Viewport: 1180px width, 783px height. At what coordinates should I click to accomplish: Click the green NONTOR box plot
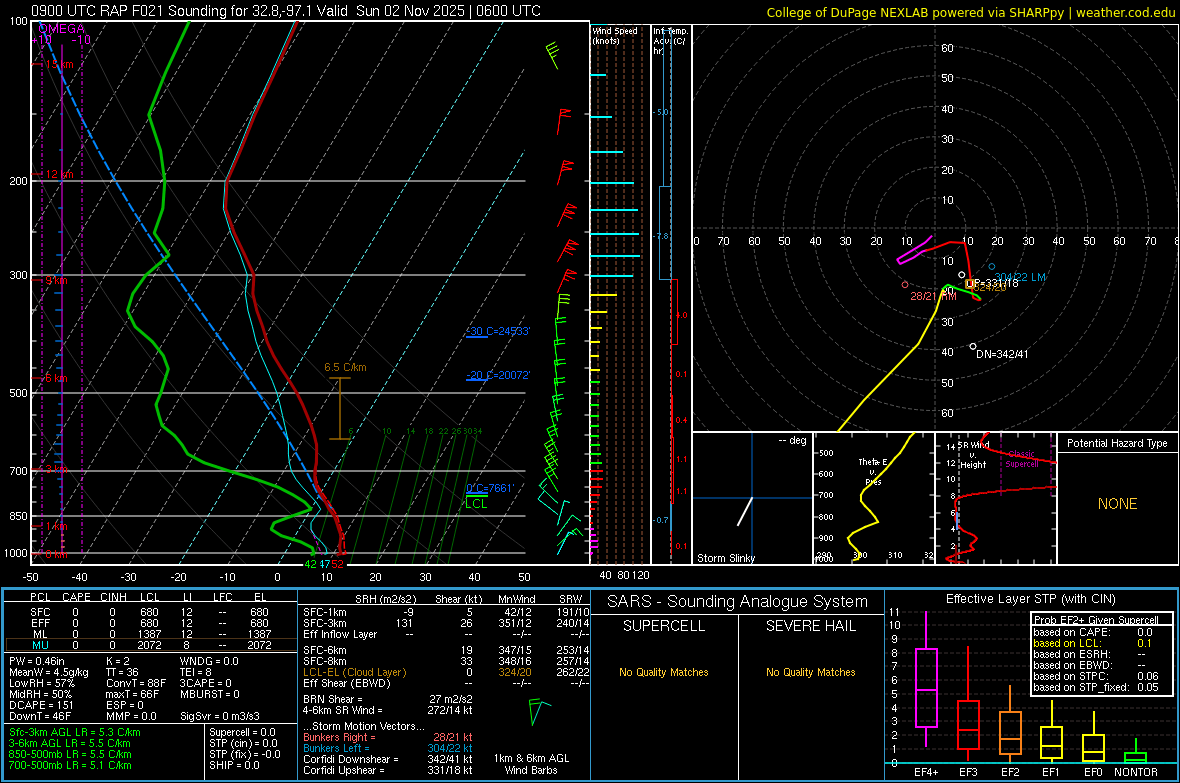coord(1136,753)
